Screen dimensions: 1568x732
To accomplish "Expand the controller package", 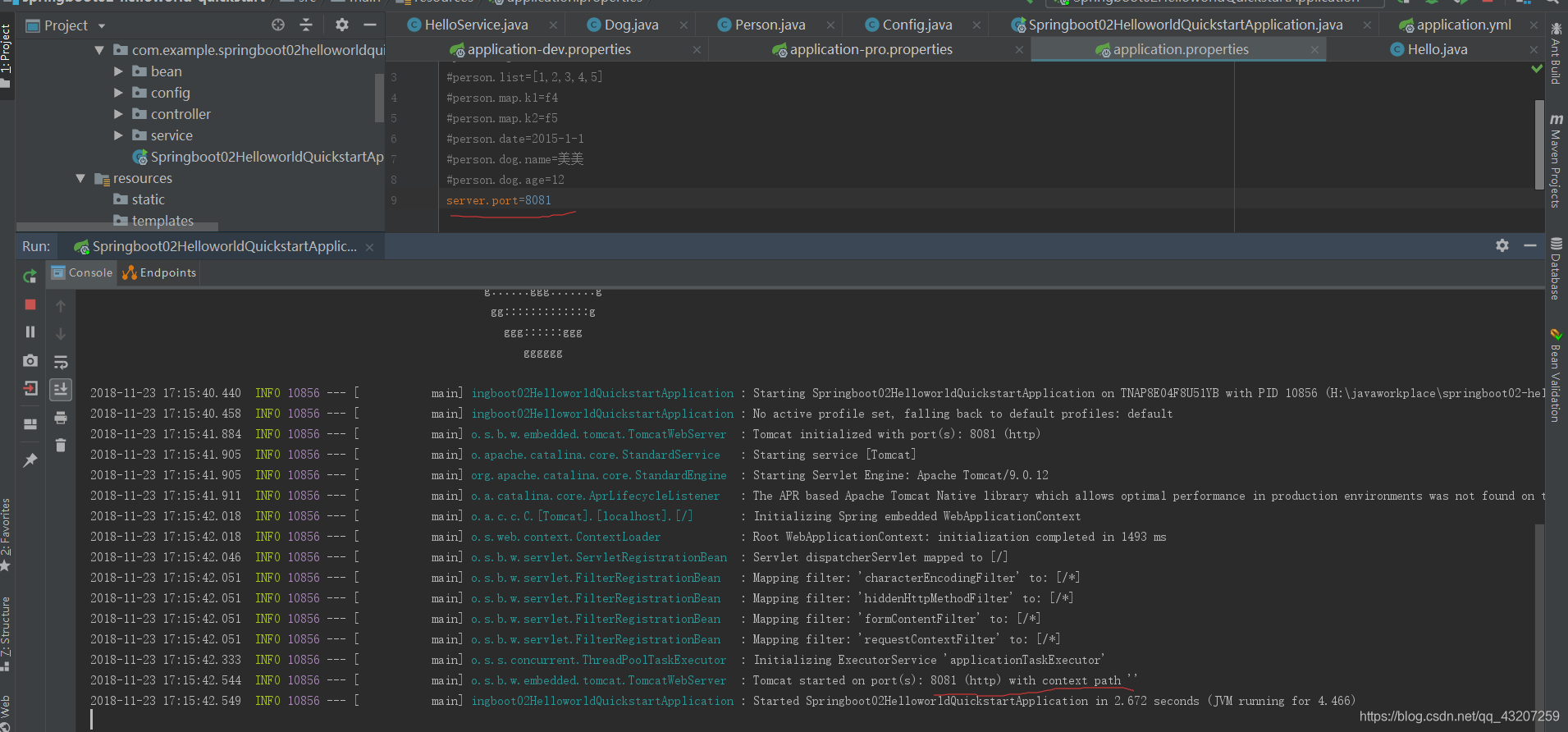I will 118,114.
